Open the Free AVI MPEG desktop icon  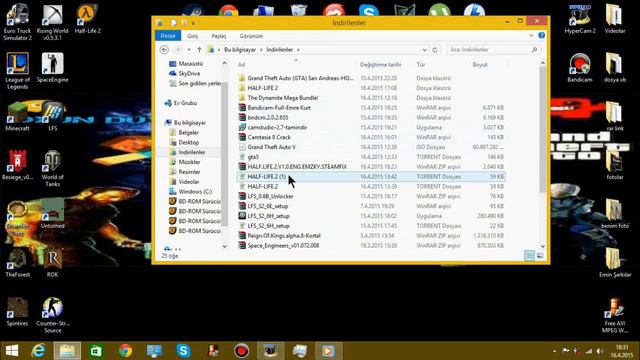pyautogui.click(x=615, y=315)
